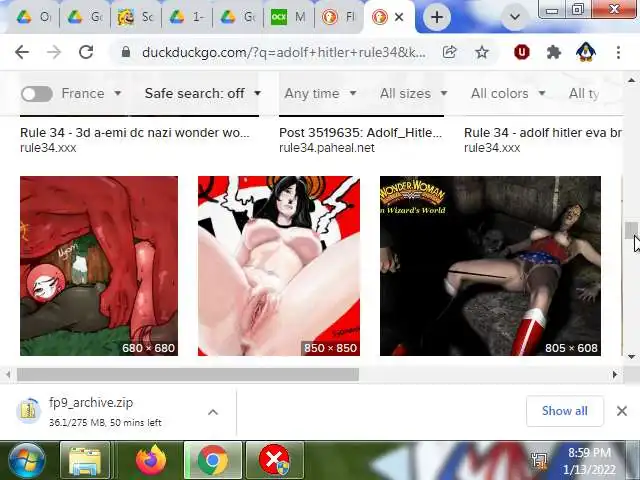The width and height of the screenshot is (640, 480).
Task: Open the All colors filter dropdown
Action: pyautogui.click(x=508, y=93)
